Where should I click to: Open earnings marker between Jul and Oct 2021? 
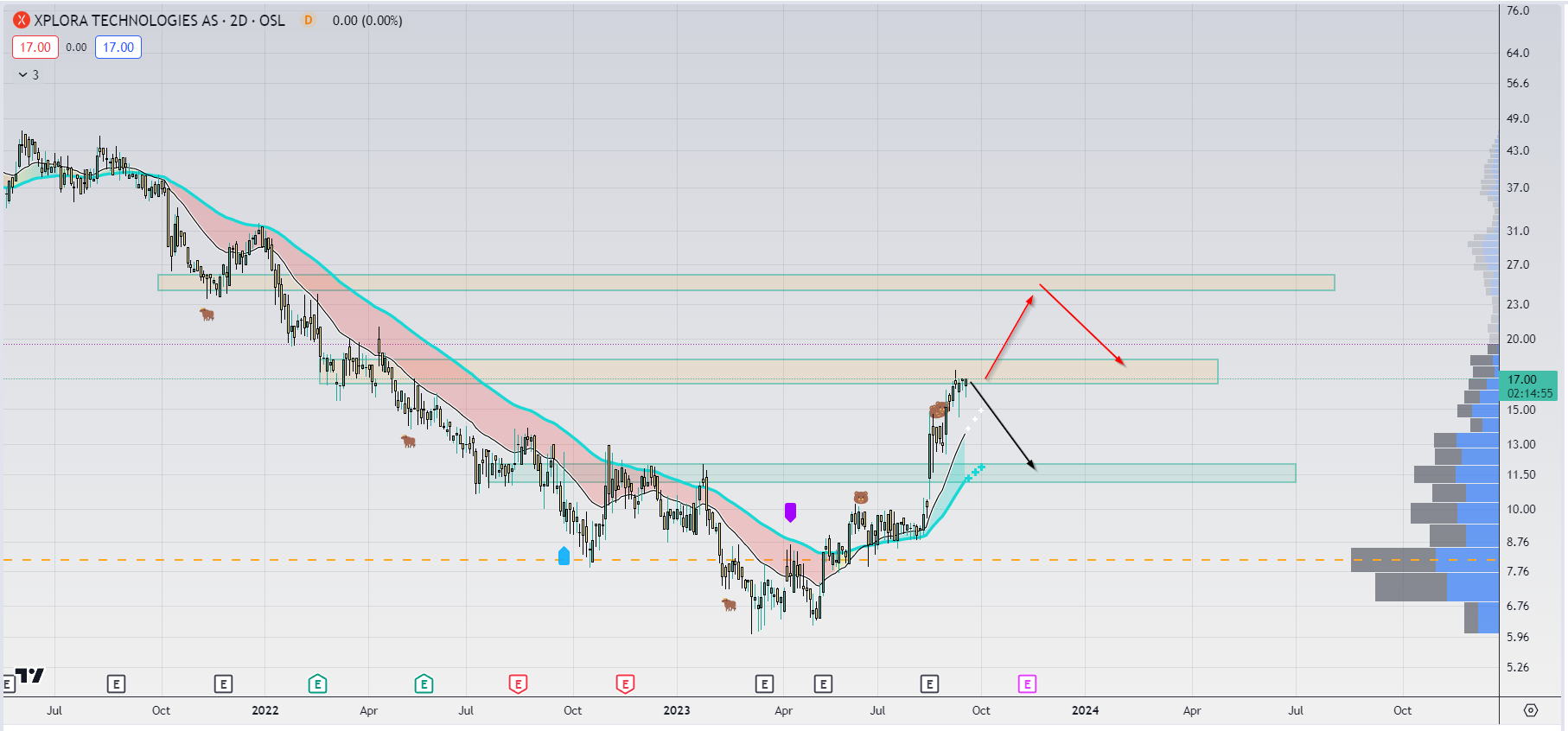(x=116, y=684)
